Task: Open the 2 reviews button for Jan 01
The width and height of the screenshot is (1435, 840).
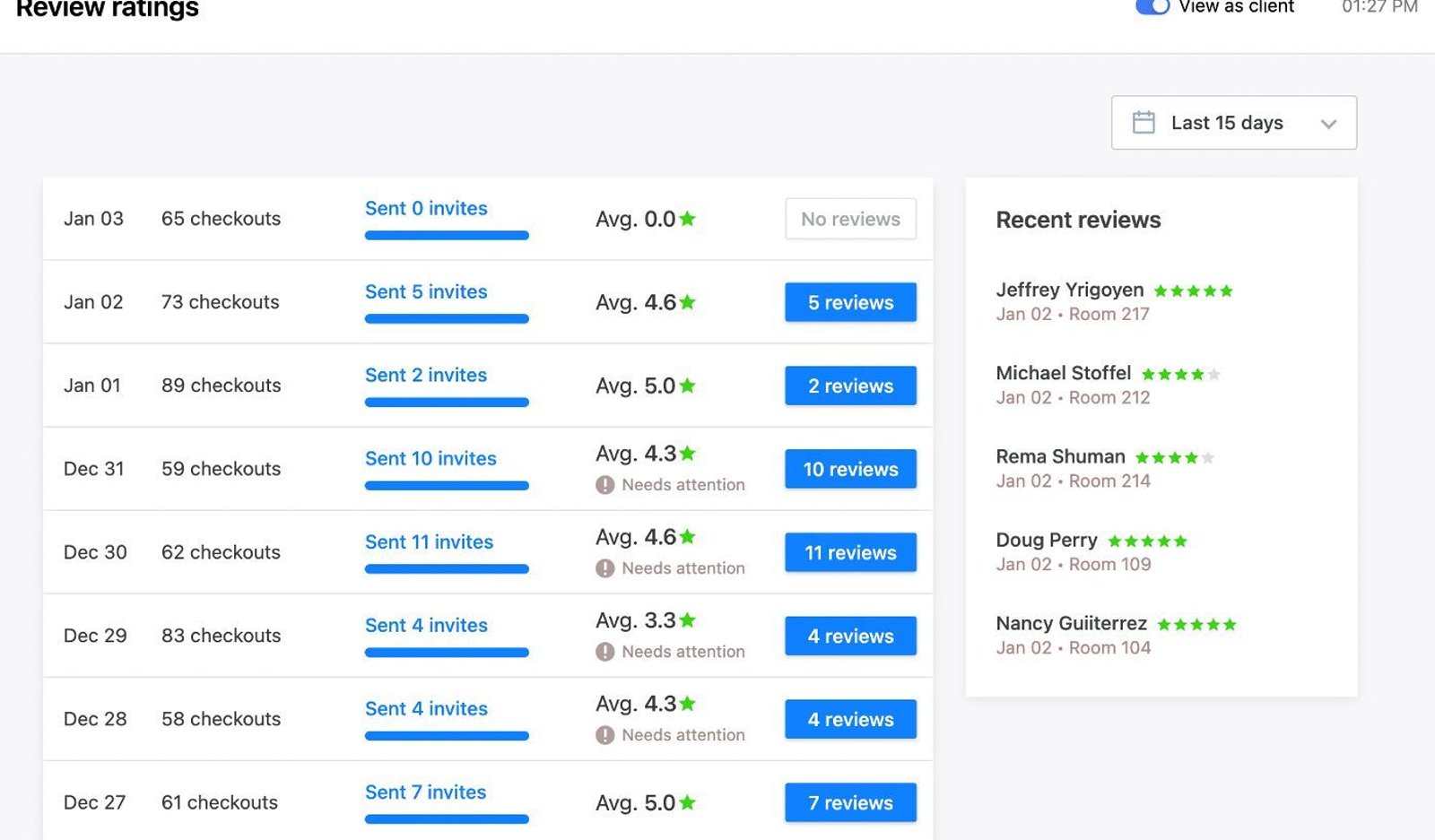Action: coord(850,385)
